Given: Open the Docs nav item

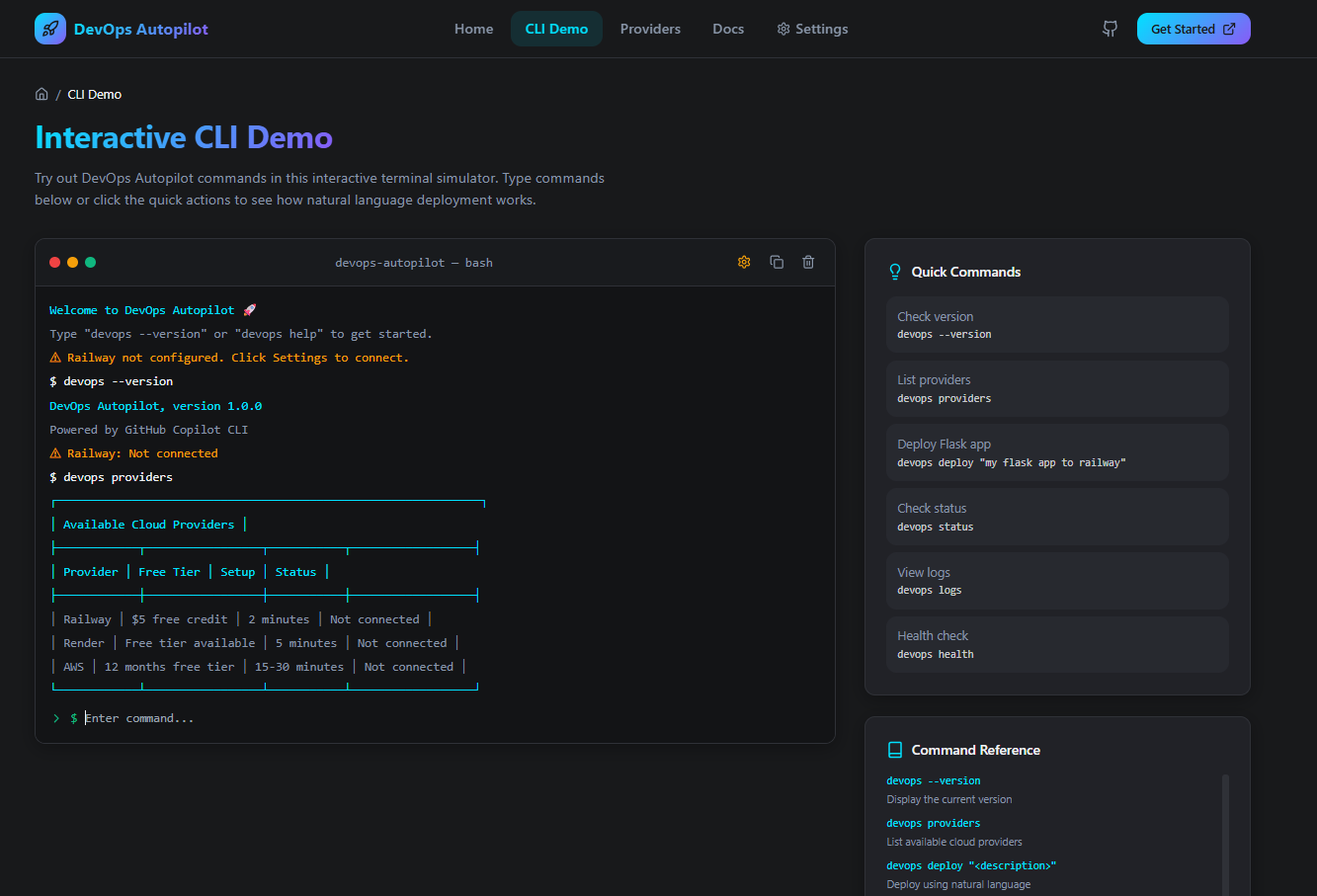Looking at the screenshot, I should tap(728, 29).
